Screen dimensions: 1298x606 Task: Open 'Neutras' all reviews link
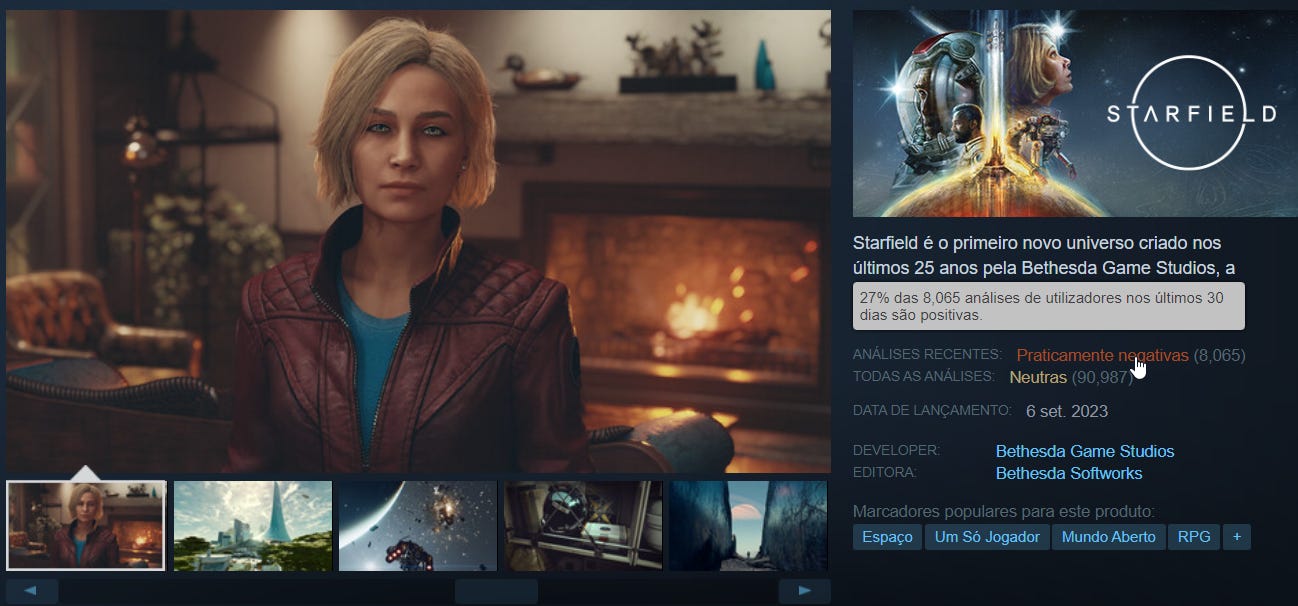[1038, 377]
